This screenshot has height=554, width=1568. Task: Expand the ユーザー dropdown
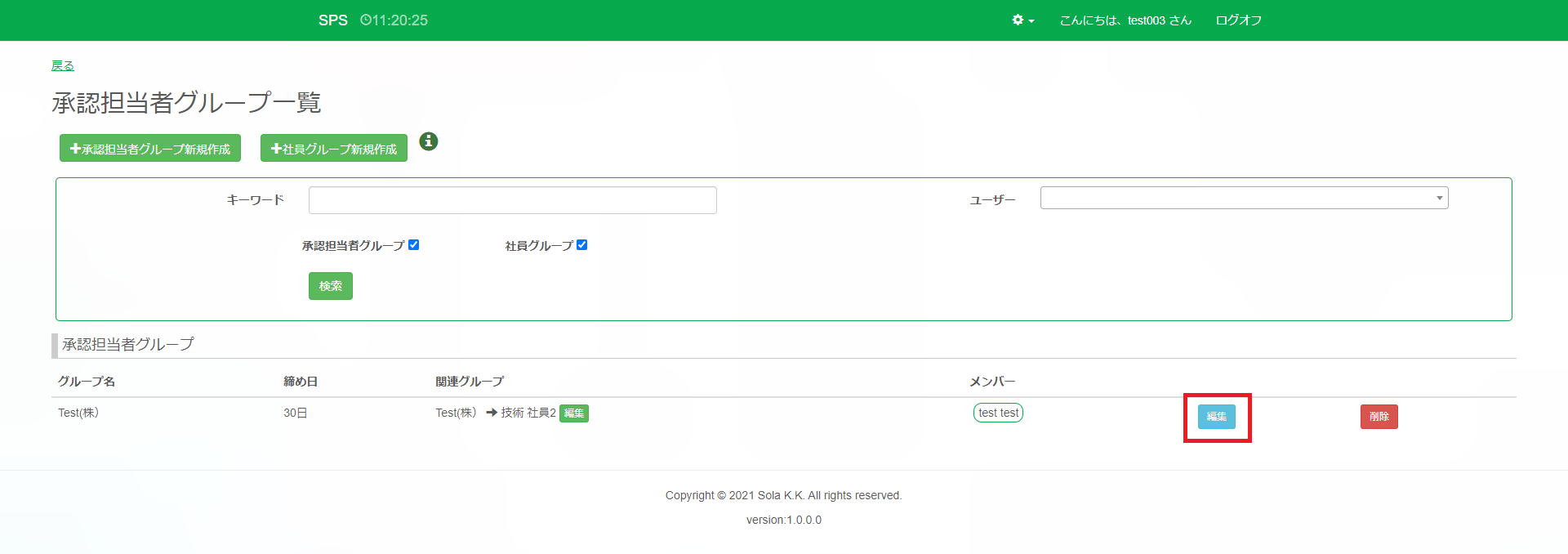click(x=1244, y=198)
